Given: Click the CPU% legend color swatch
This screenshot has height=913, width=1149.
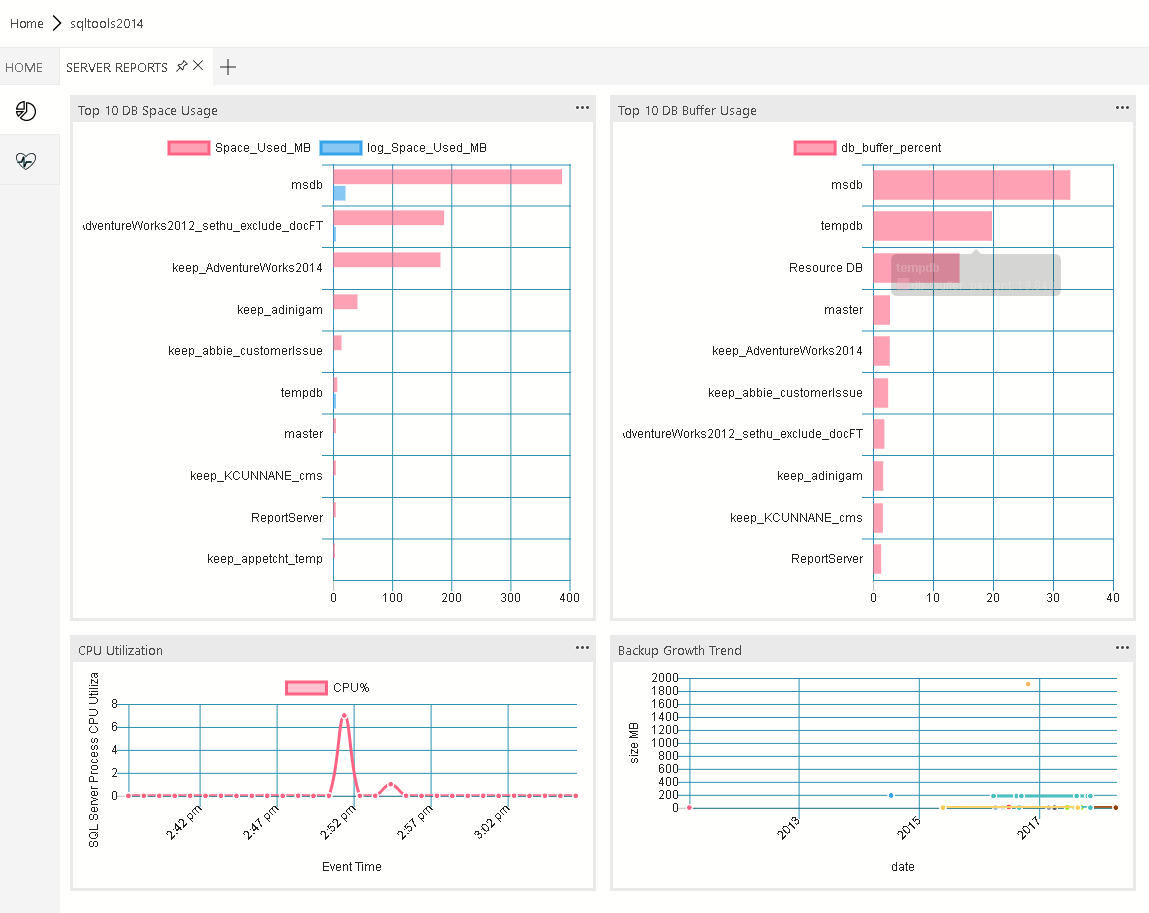Looking at the screenshot, I should tap(306, 687).
